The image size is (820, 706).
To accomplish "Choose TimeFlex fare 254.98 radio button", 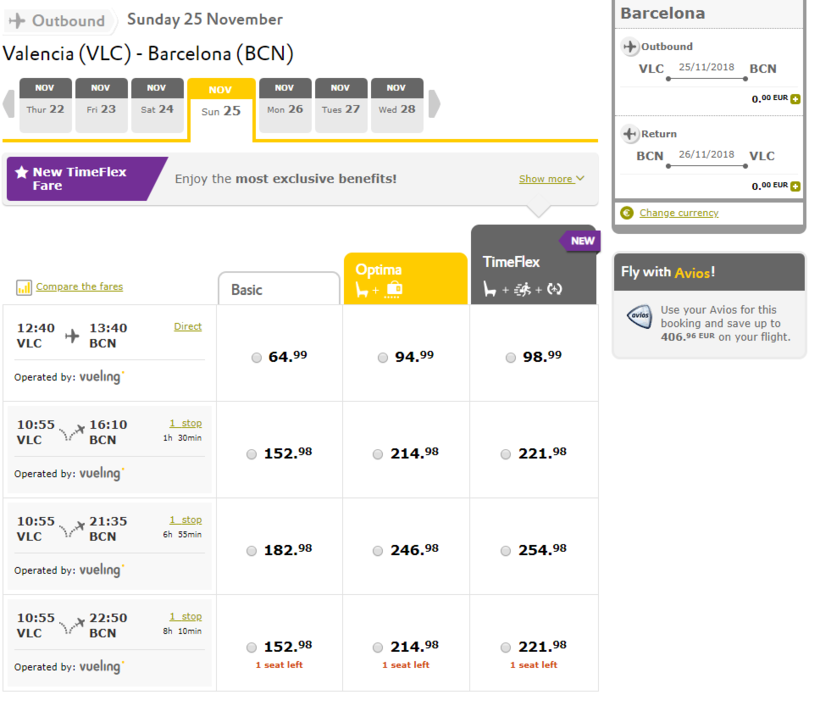I will click(509, 550).
